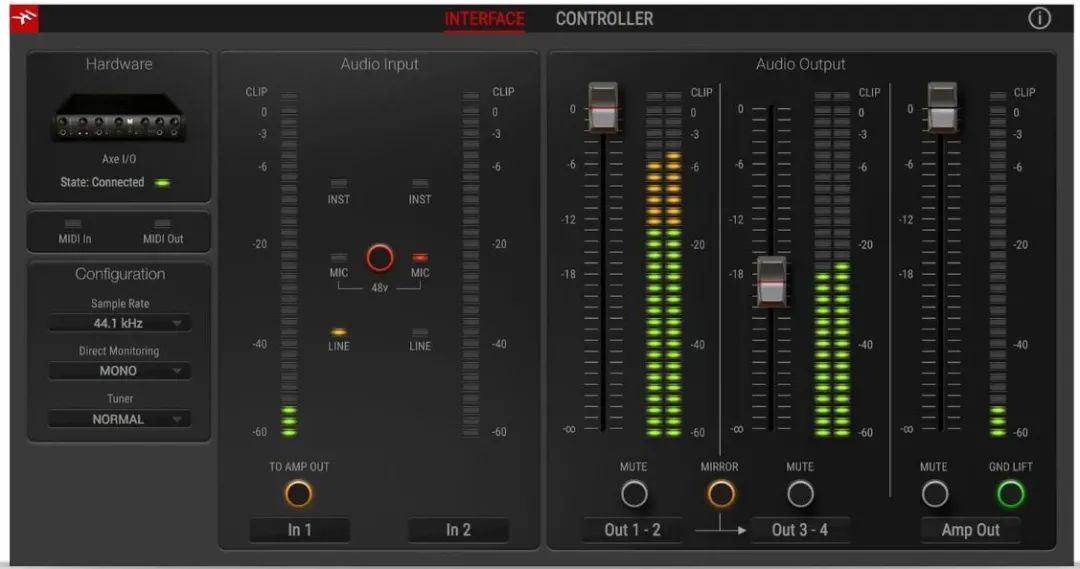This screenshot has width=1080, height=569.
Task: Toggle the GND LIFT button
Action: click(x=1010, y=494)
